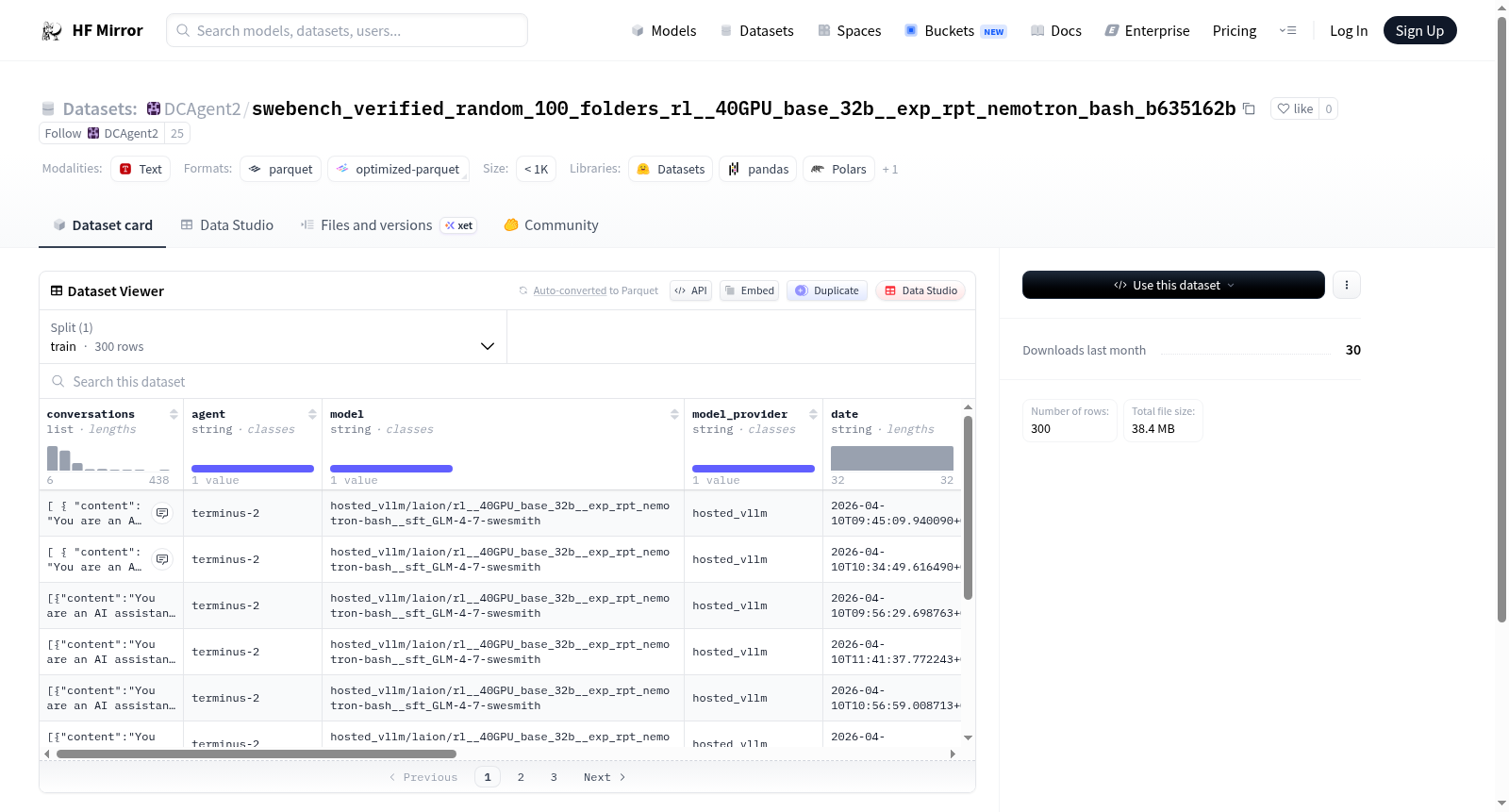Click the Total file size 38.4 MB box
Image resolution: width=1509 pixels, height=812 pixels.
click(1163, 421)
